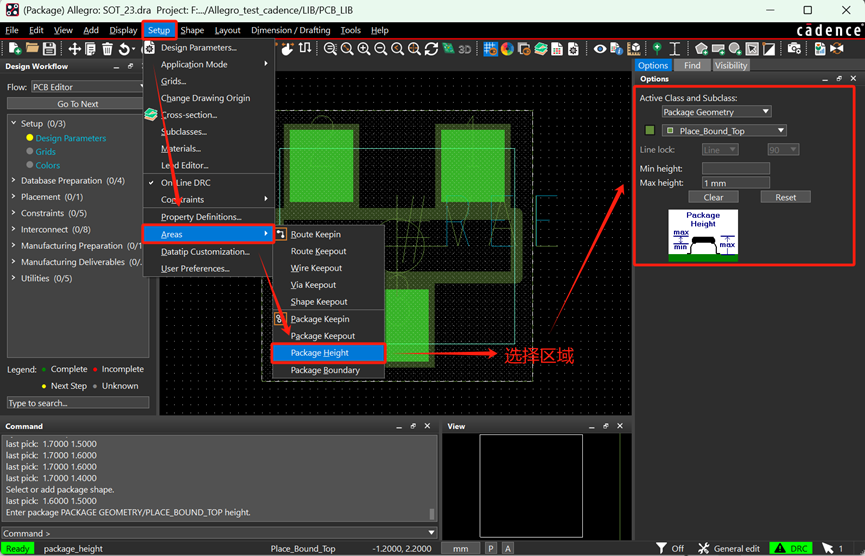Click the Grid toggle toolbar icon
The height and width of the screenshot is (556, 865).
tap(490, 49)
